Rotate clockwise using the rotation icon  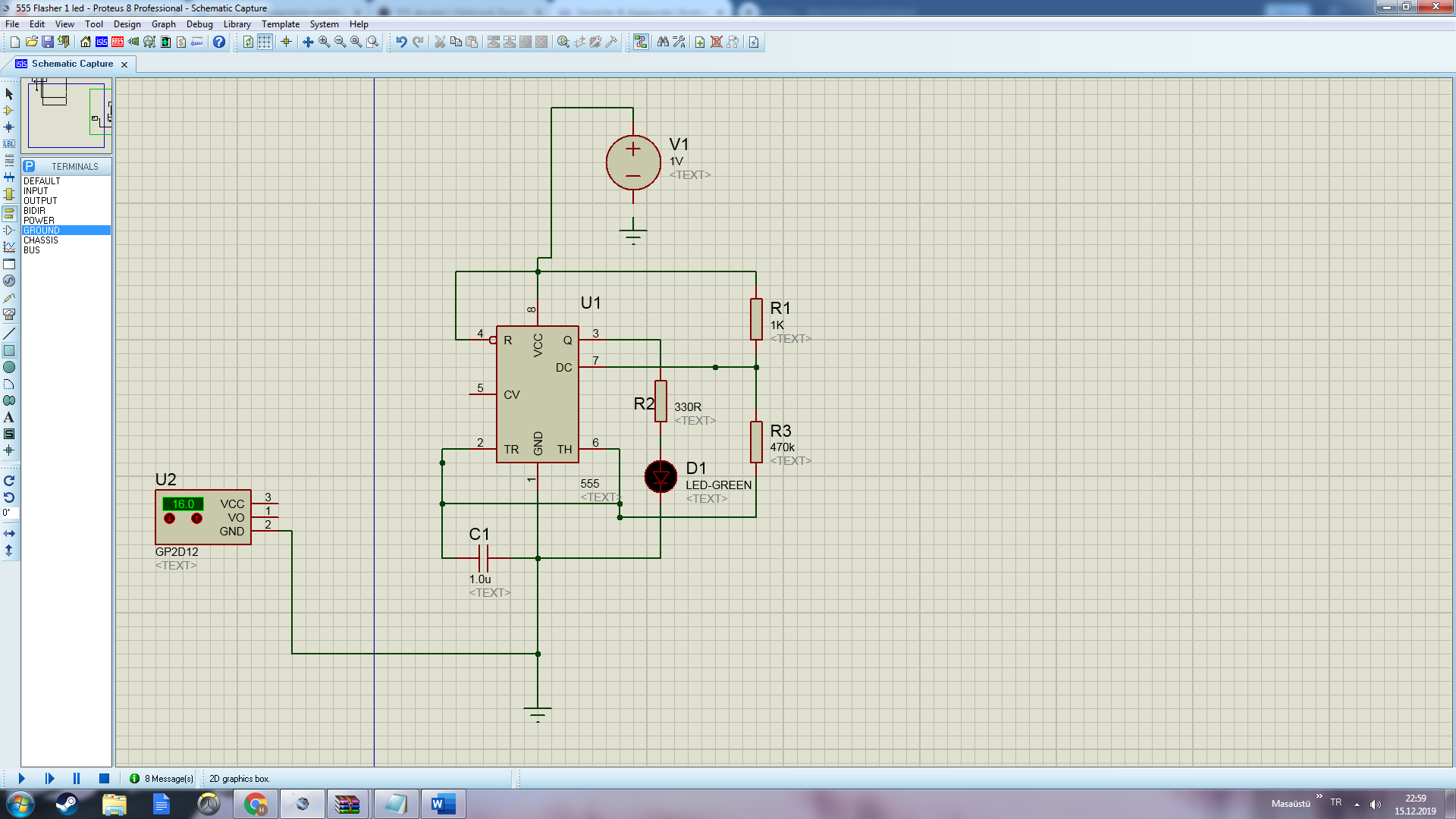[9, 481]
